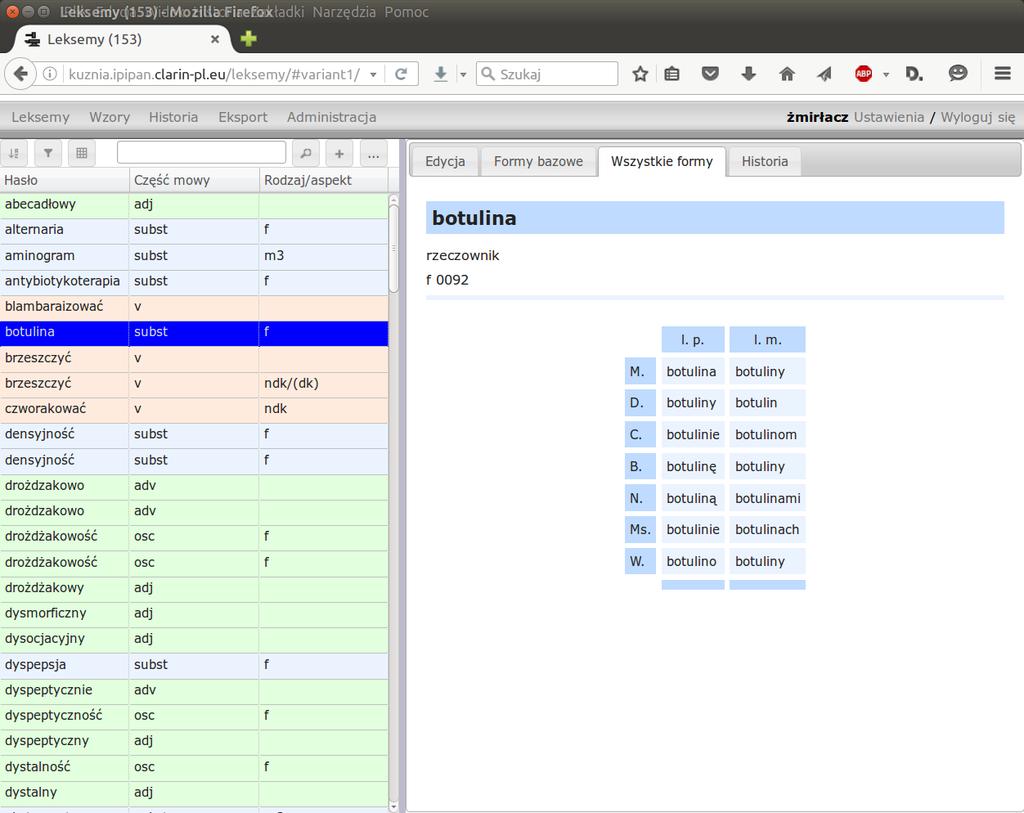Select the czworakować lexeme
1024x813 pixels.
(x=194, y=409)
